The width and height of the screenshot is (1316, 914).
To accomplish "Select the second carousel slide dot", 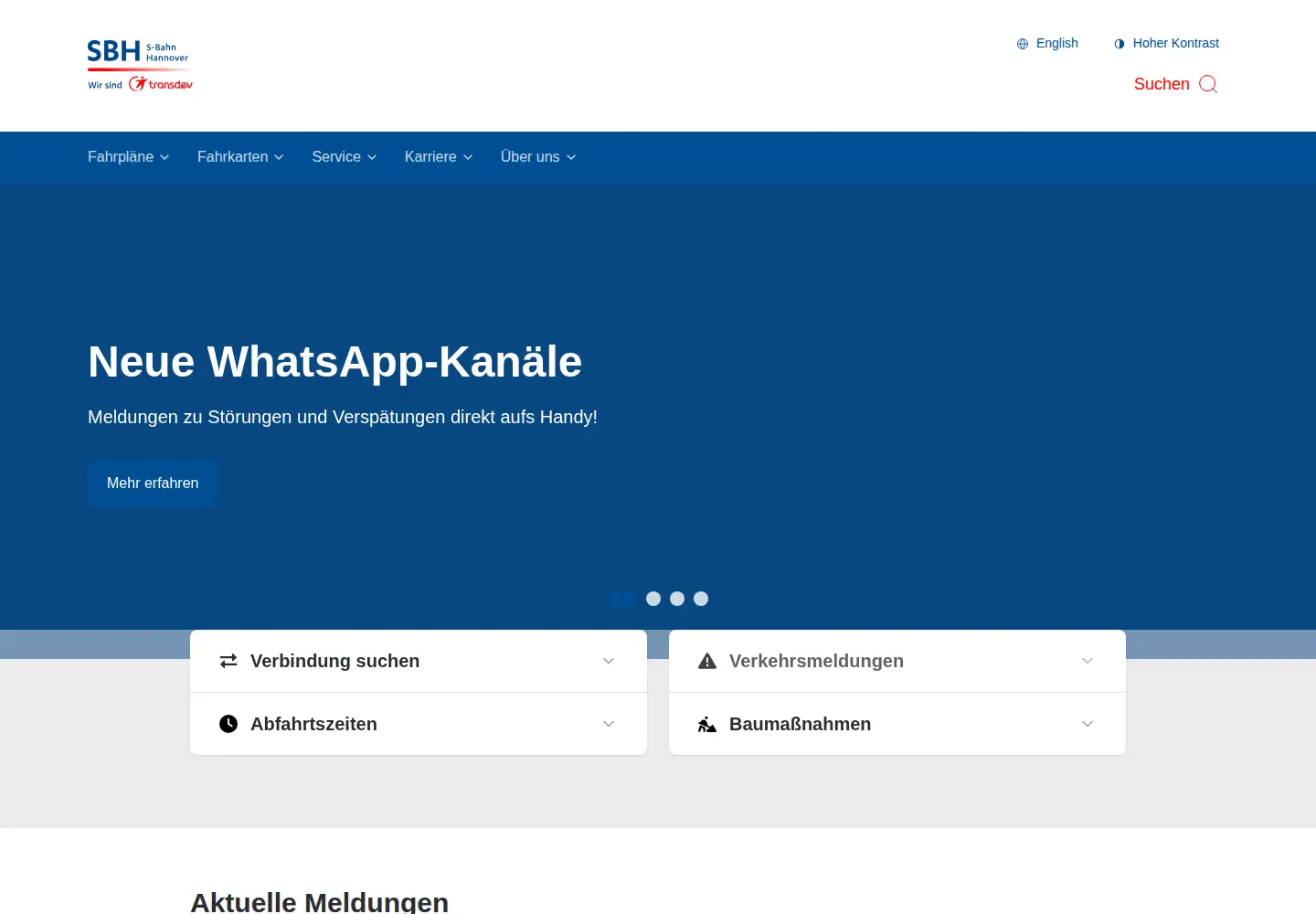I will [653, 599].
